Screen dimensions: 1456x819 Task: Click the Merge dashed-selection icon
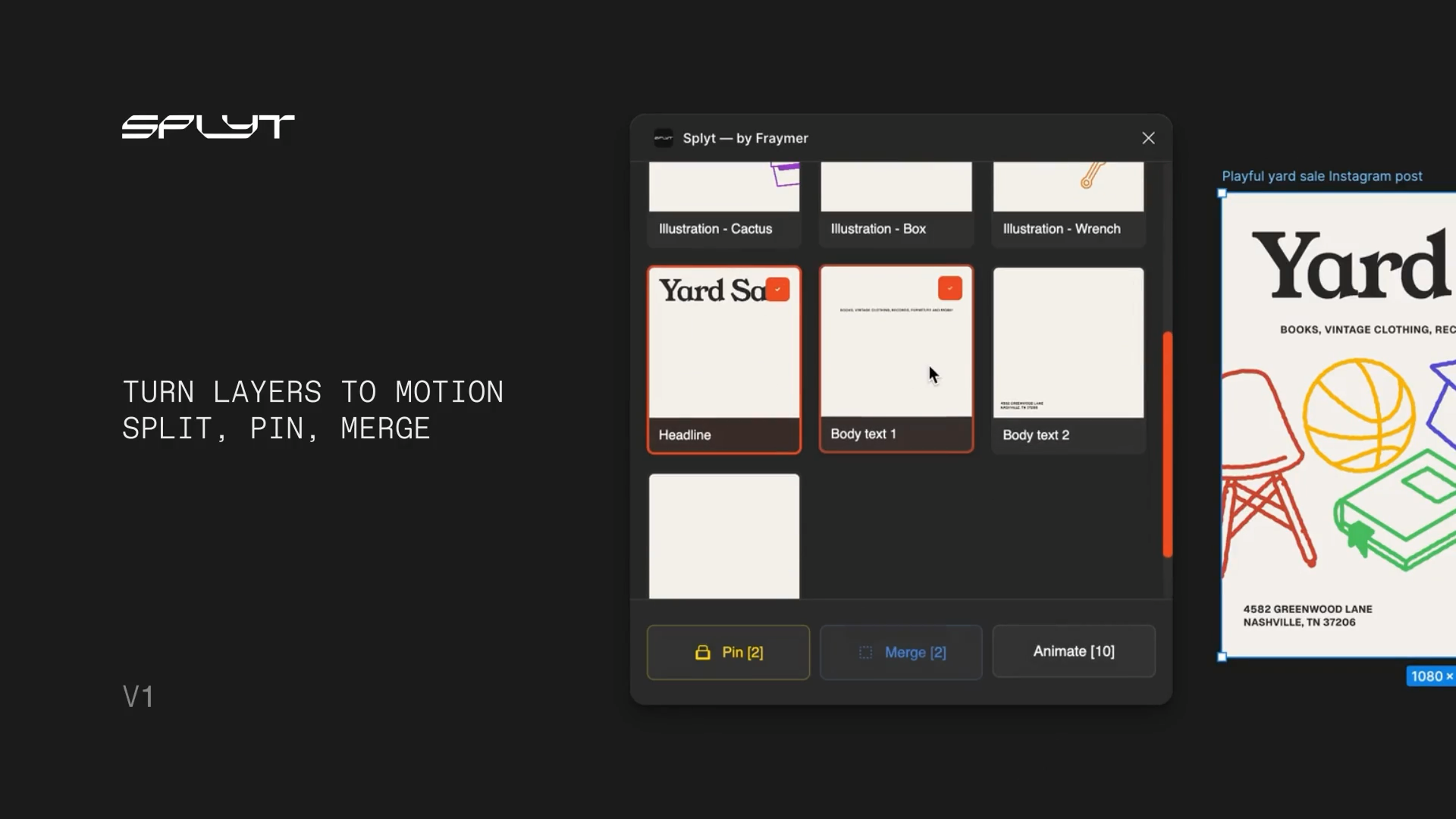click(x=865, y=652)
